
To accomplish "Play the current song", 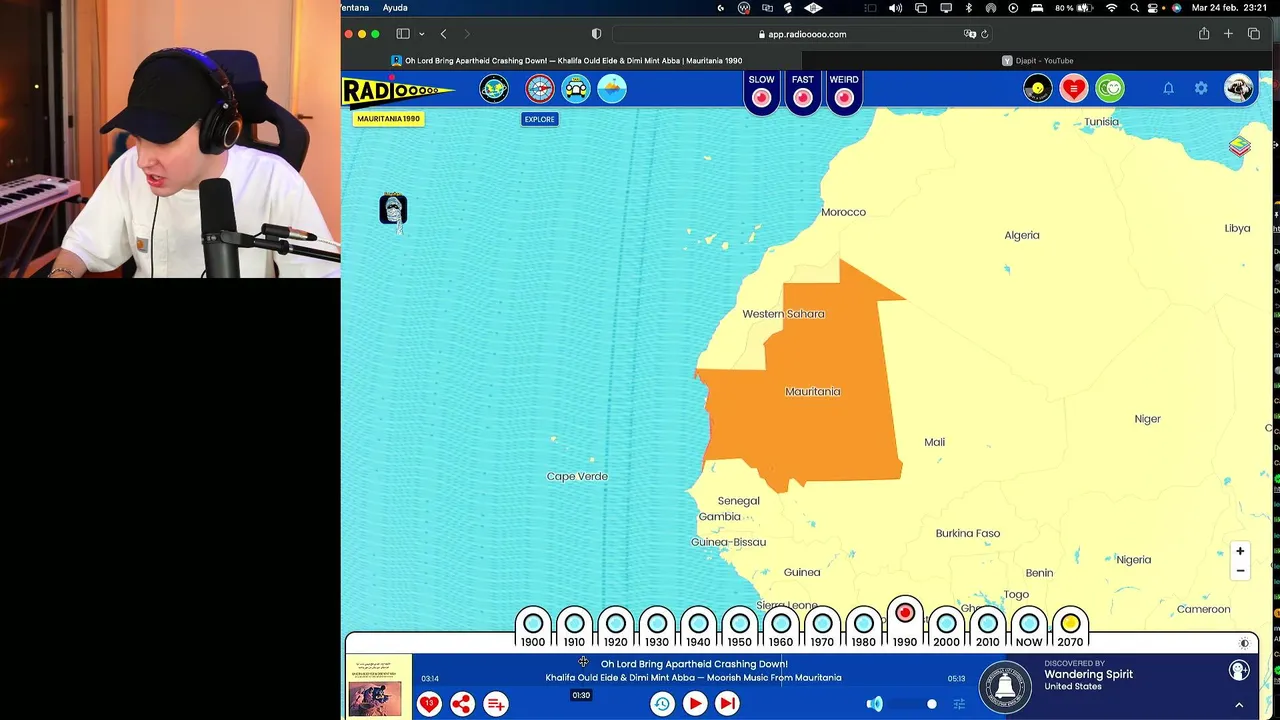I will click(x=695, y=704).
